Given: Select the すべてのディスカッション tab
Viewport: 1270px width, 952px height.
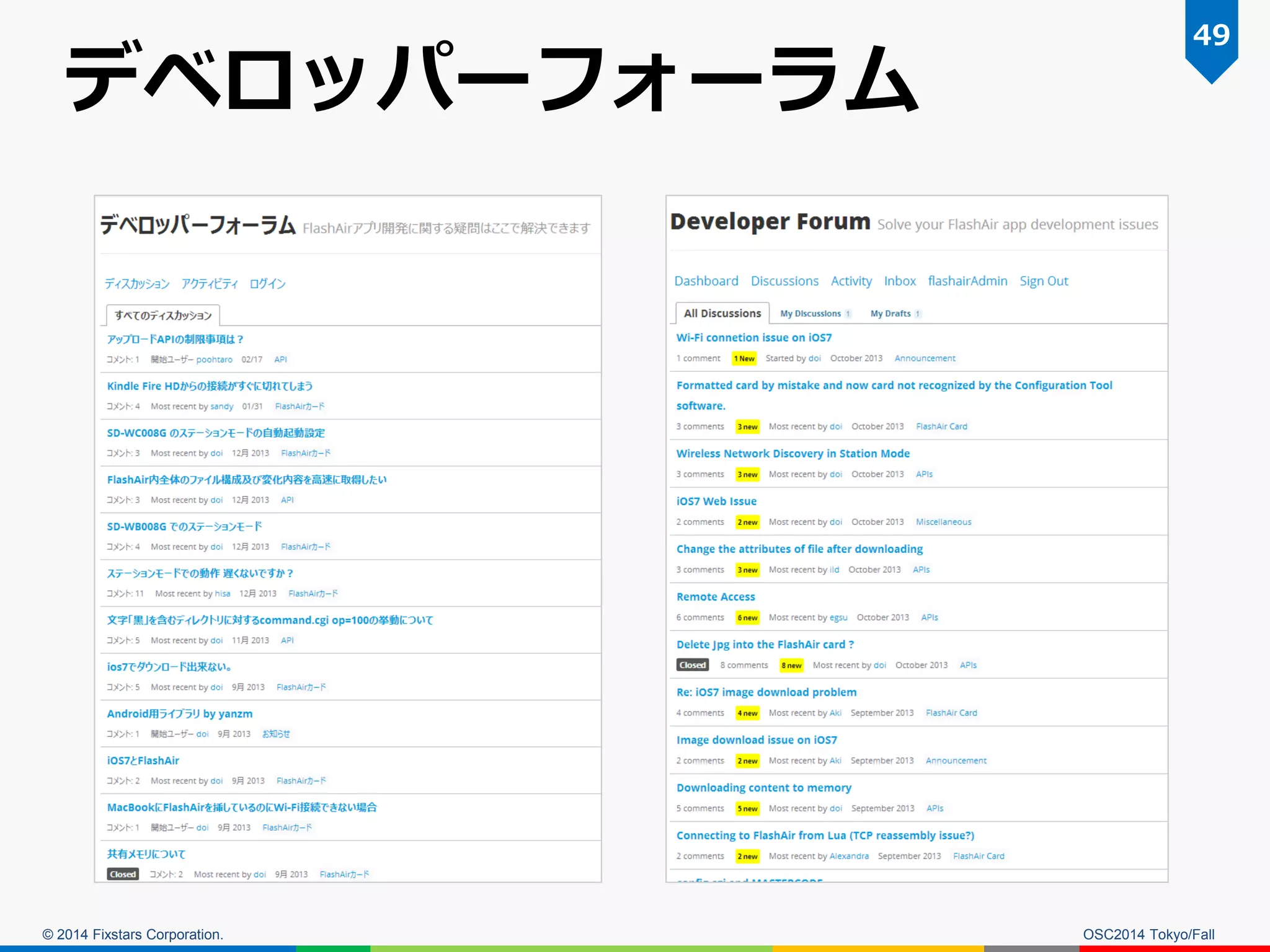Looking at the screenshot, I should (x=163, y=315).
